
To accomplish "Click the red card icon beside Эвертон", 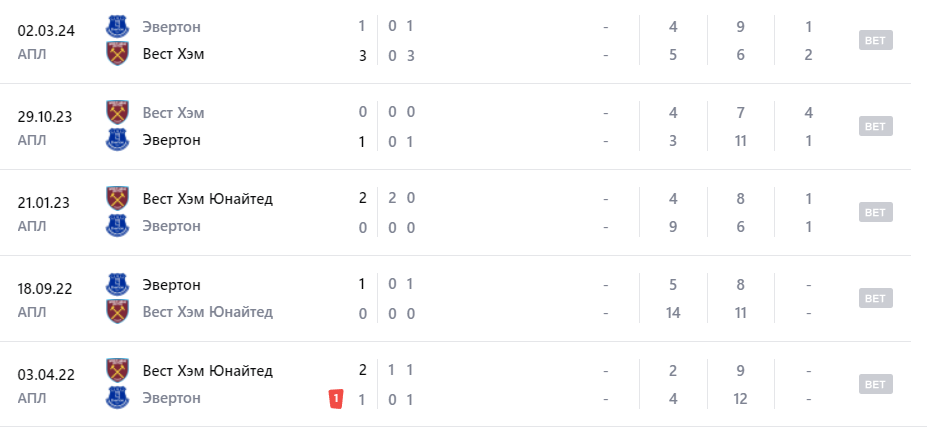I will (x=336, y=399).
